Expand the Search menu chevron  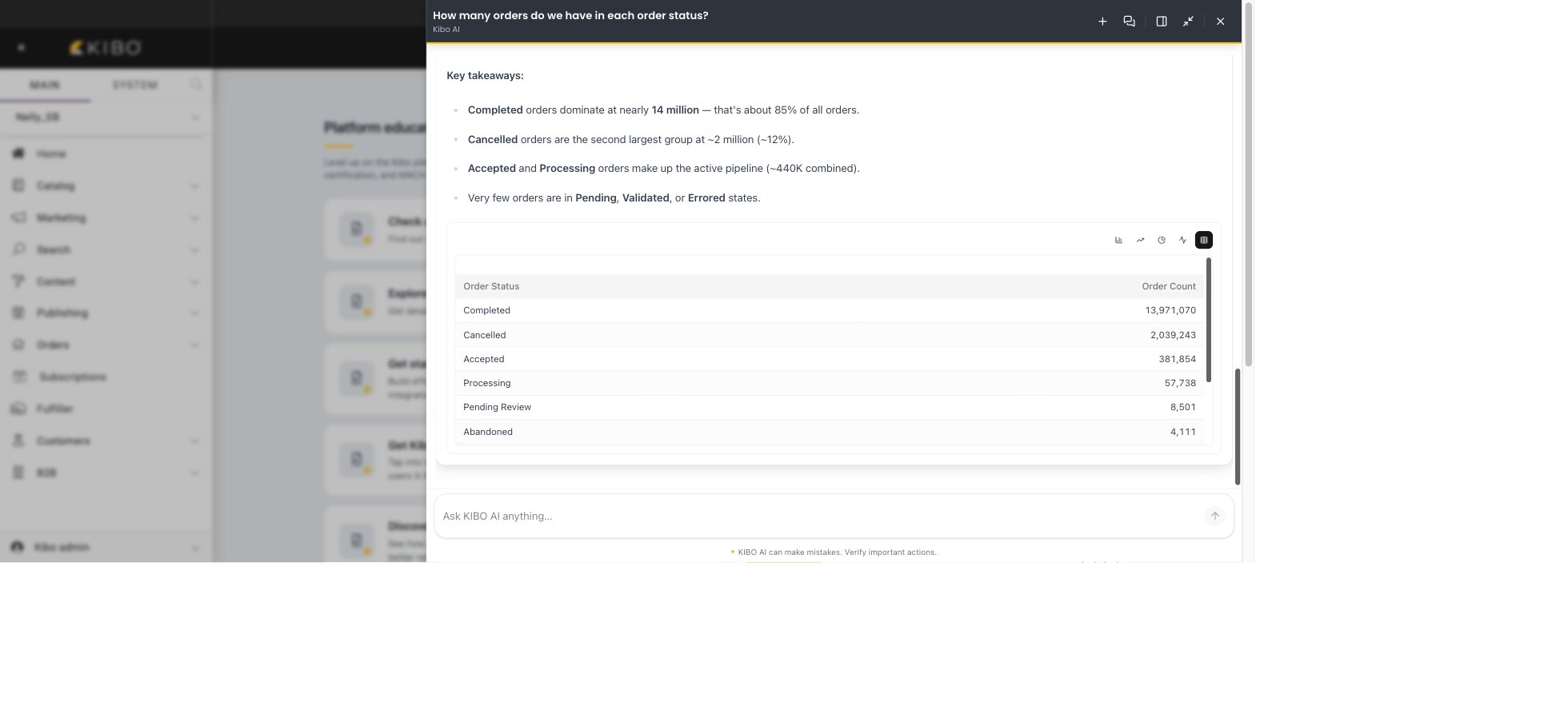[x=194, y=250]
